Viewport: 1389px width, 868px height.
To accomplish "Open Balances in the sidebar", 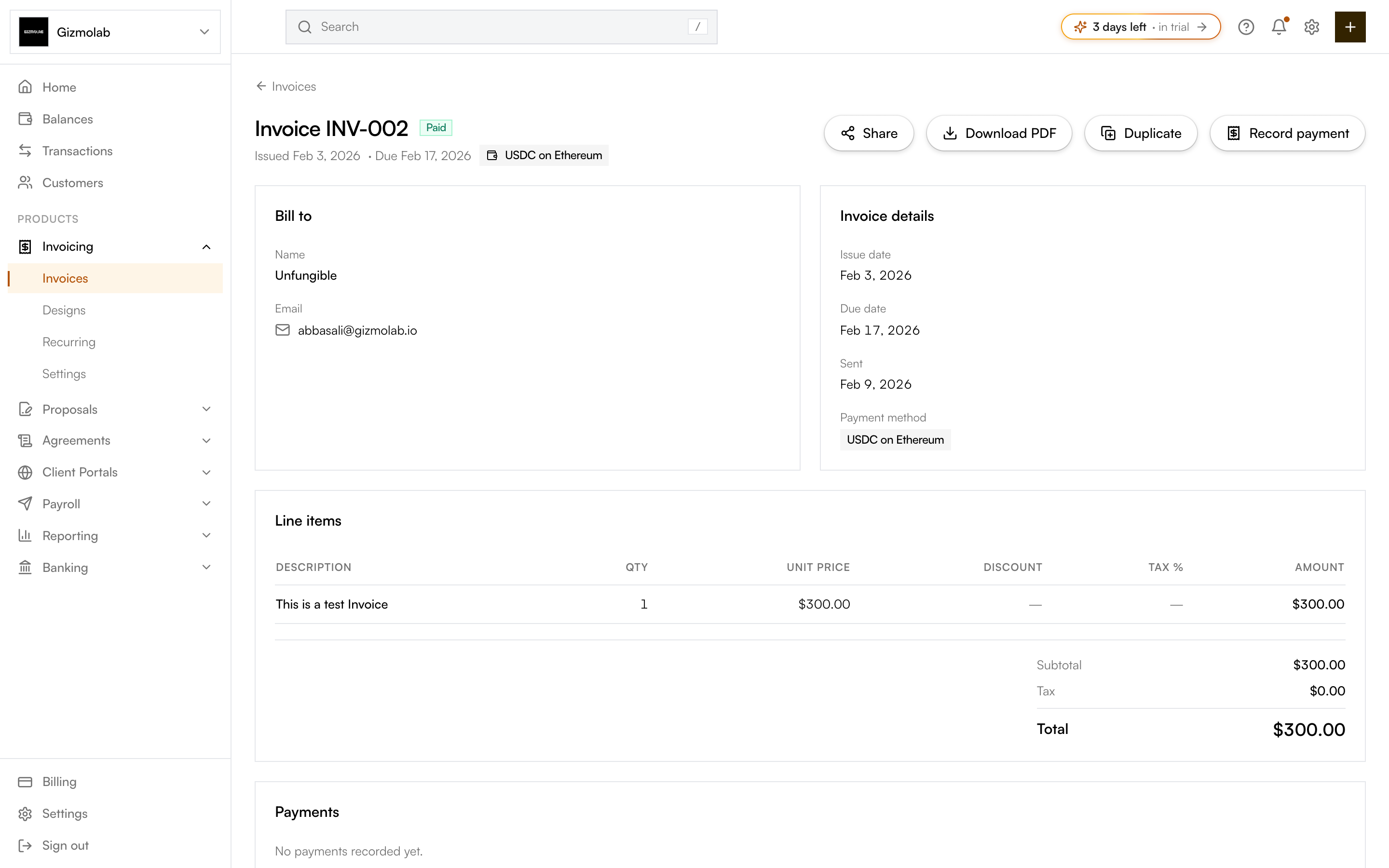I will [115, 119].
